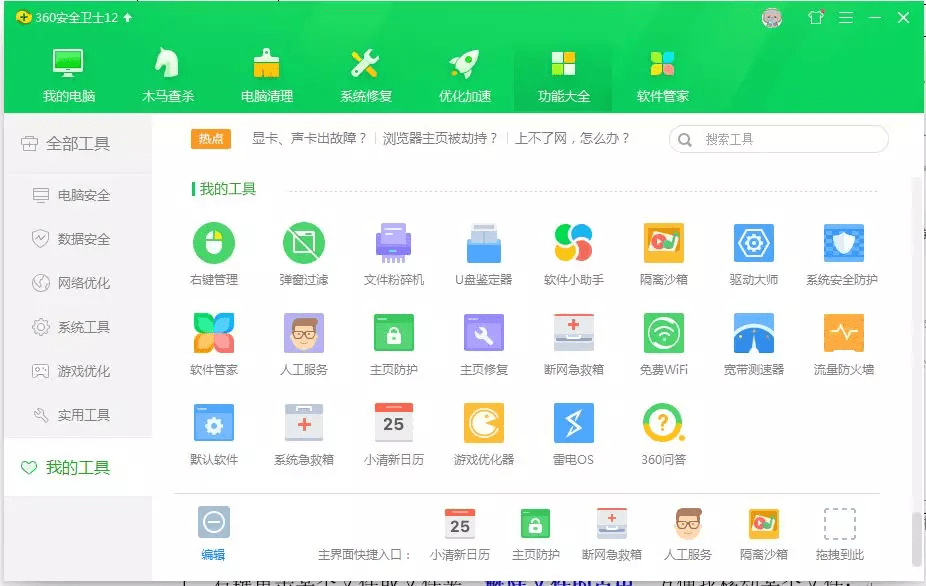Select 全部工具 in sidebar
926x586 pixels.
pyautogui.click(x=77, y=144)
